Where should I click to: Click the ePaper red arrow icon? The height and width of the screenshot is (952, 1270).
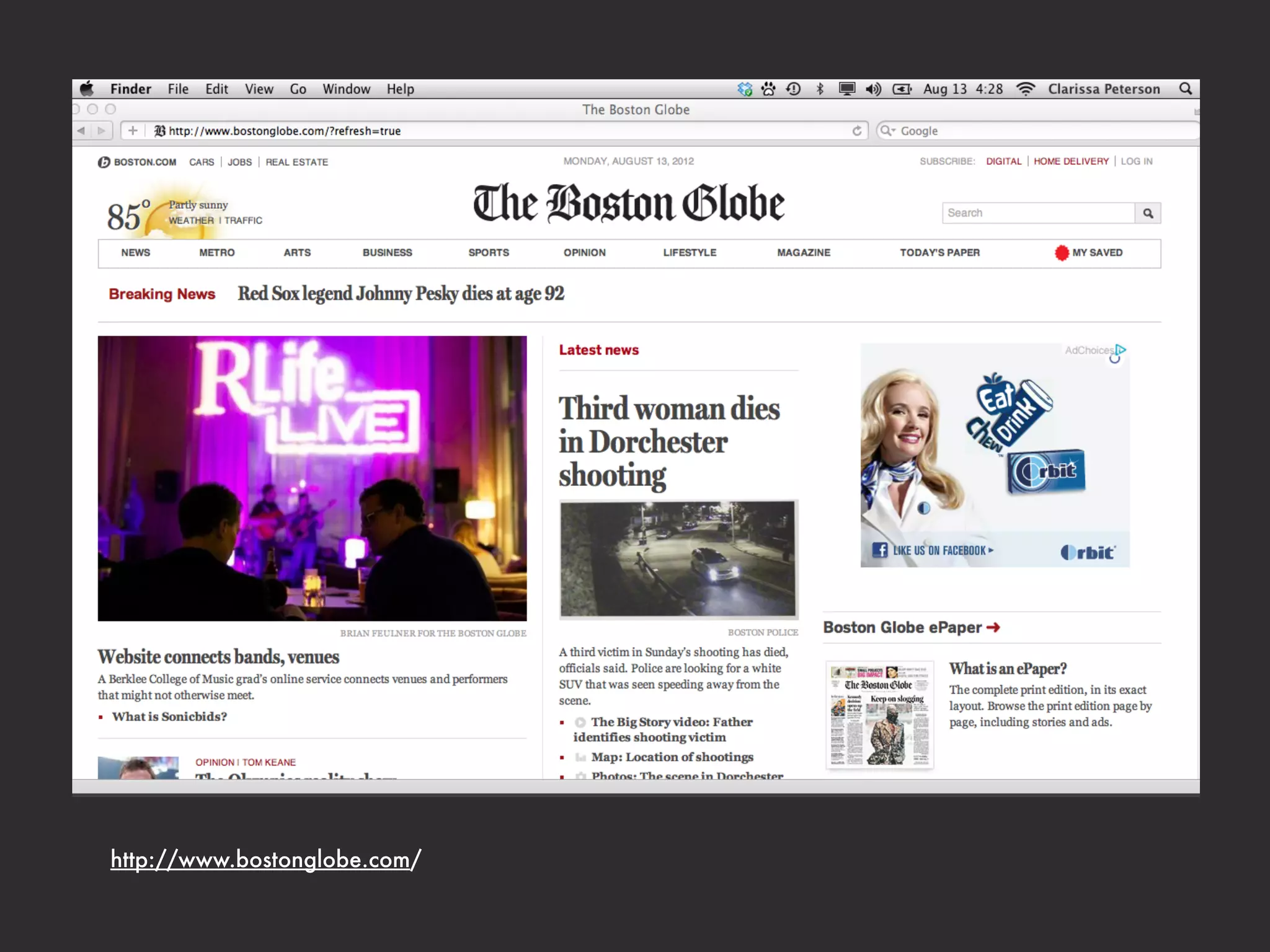(993, 627)
